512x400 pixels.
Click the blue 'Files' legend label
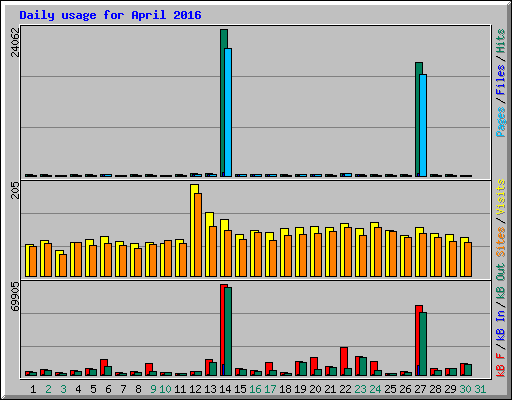click(x=500, y=80)
